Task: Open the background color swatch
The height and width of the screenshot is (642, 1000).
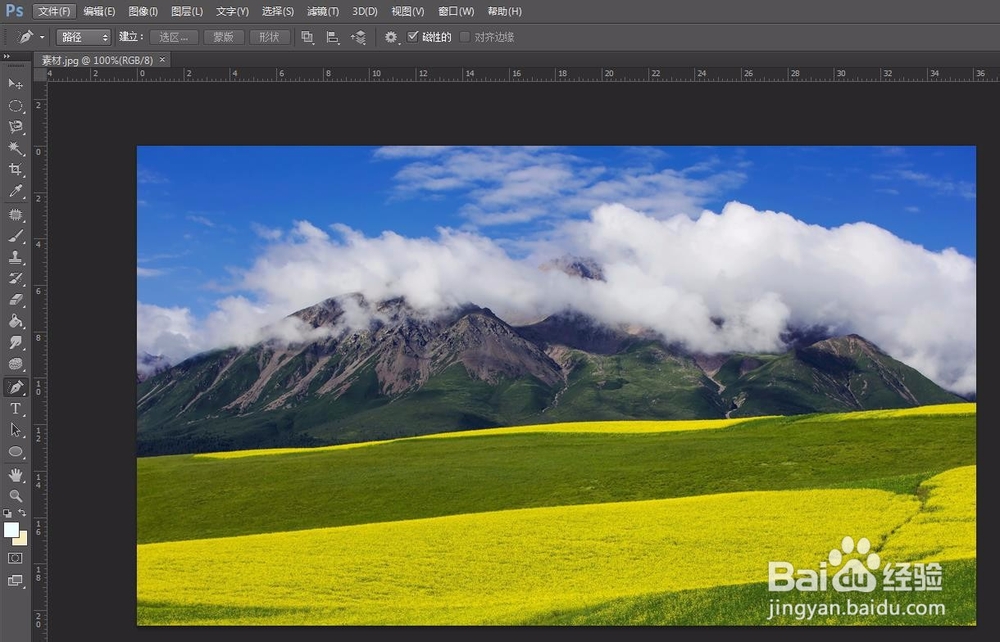Action: click(22, 539)
